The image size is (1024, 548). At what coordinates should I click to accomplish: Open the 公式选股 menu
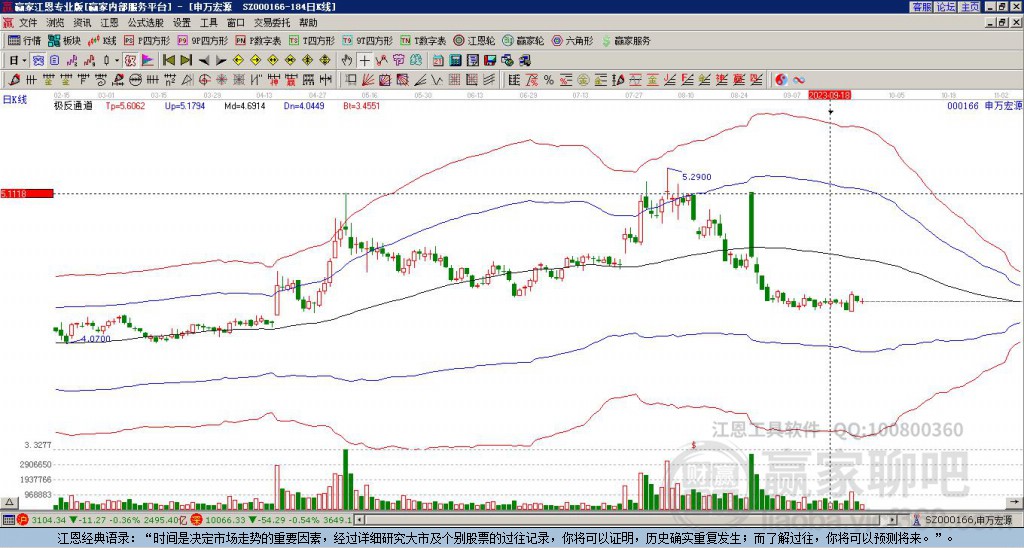[x=146, y=23]
